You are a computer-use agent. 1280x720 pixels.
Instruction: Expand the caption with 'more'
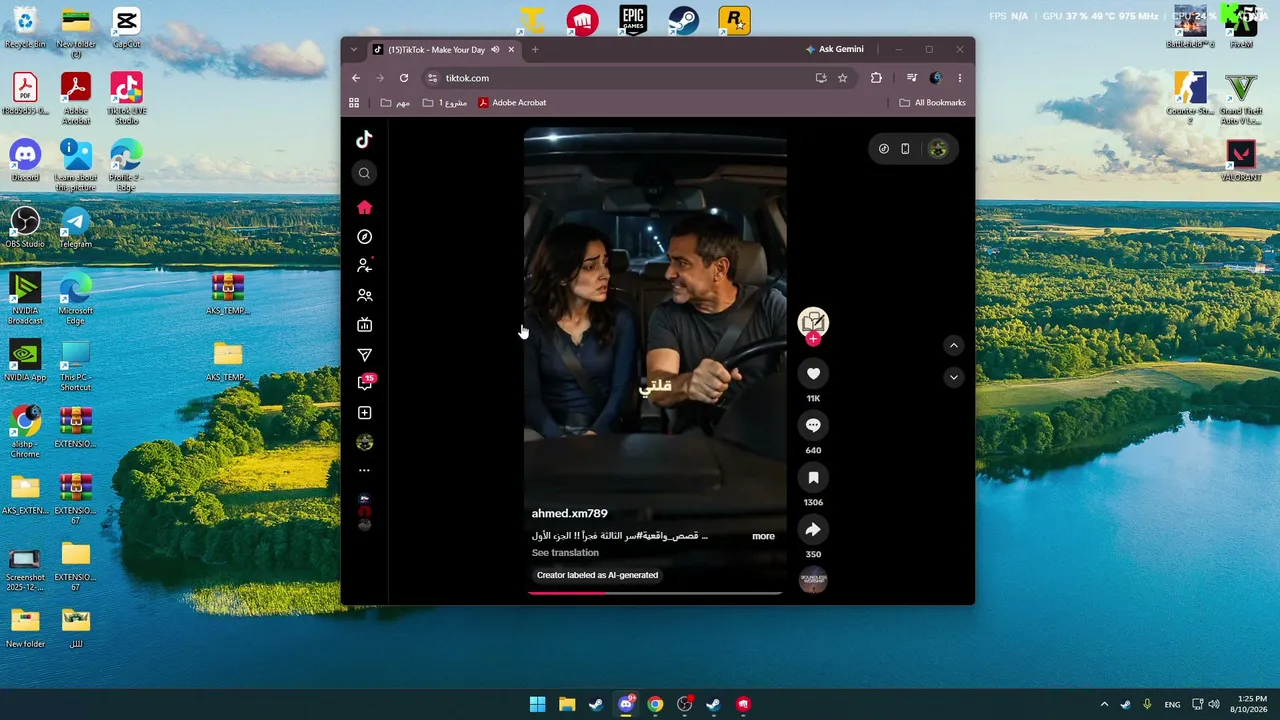click(x=763, y=536)
